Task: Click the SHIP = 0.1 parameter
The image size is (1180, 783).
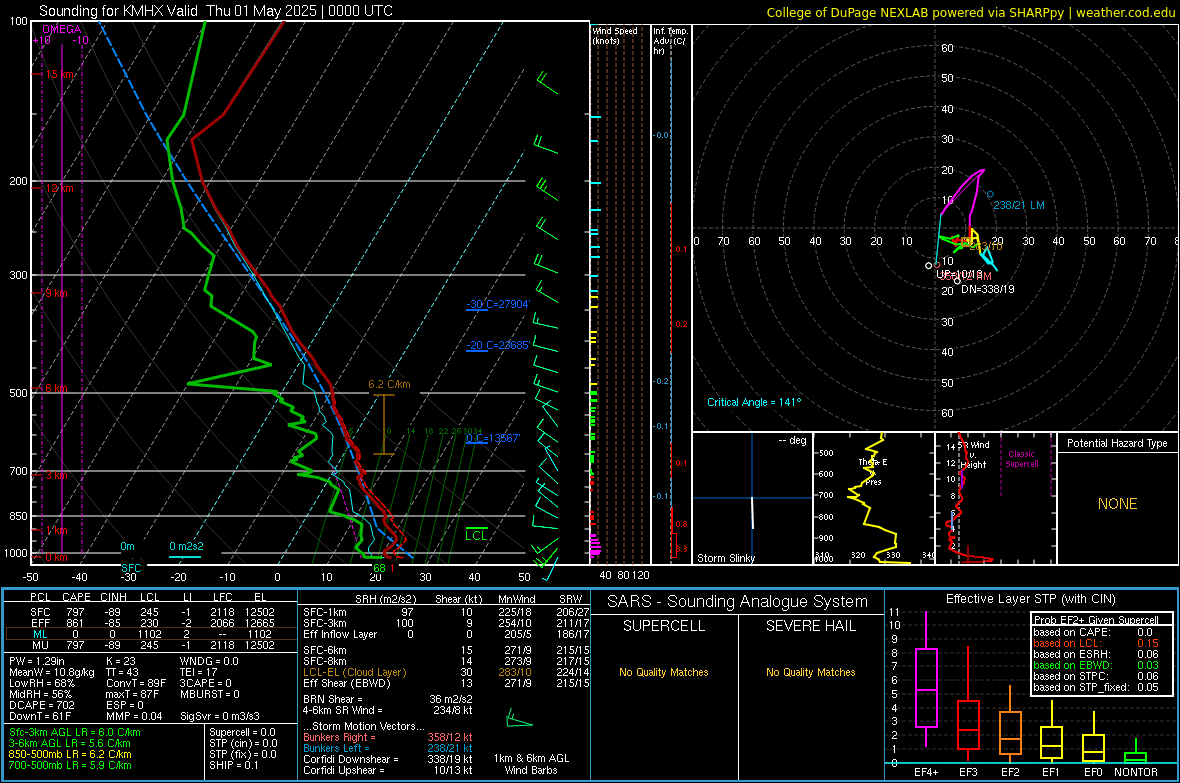Action: click(234, 765)
